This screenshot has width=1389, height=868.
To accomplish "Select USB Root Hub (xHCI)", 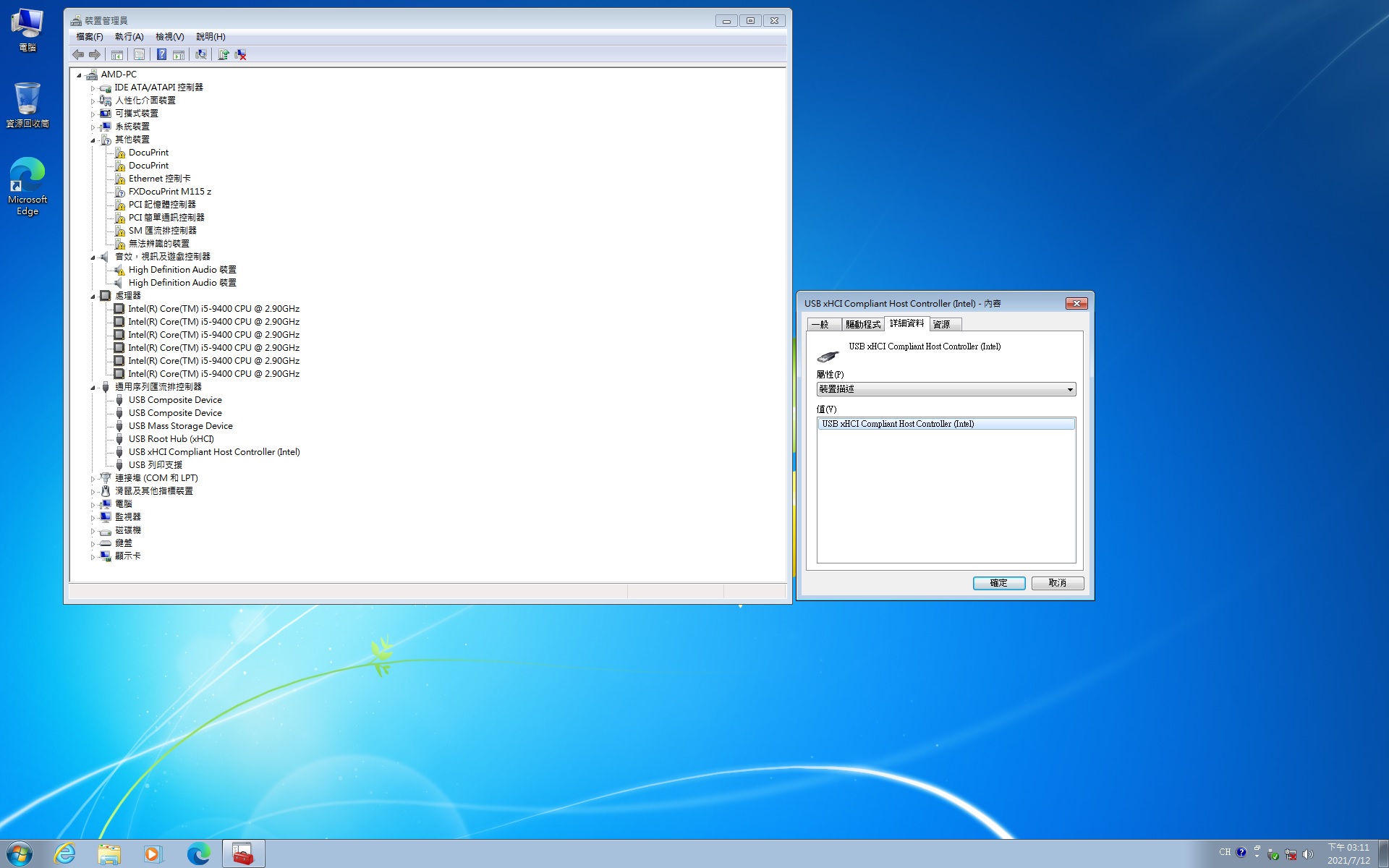I will click(x=171, y=439).
